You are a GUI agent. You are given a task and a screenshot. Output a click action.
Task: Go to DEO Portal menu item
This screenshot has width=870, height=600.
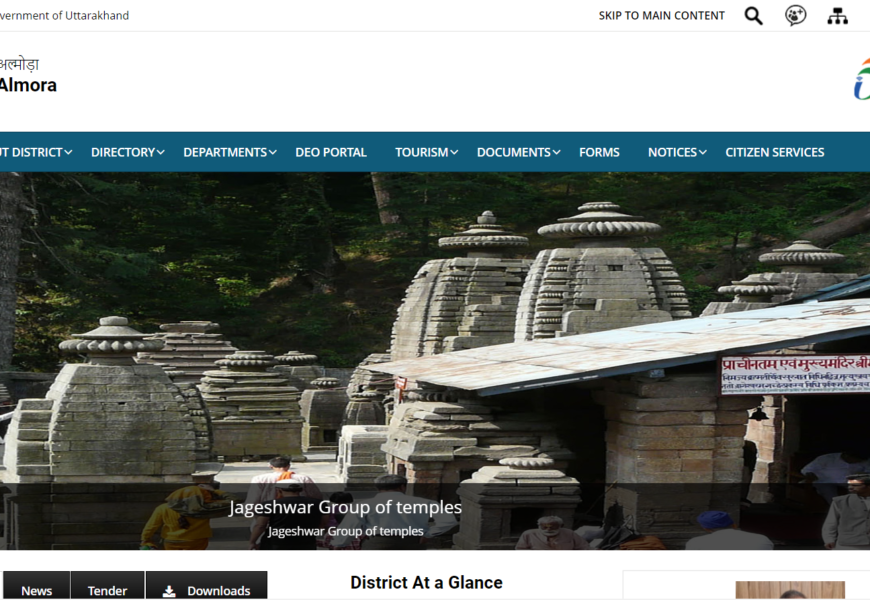[331, 152]
